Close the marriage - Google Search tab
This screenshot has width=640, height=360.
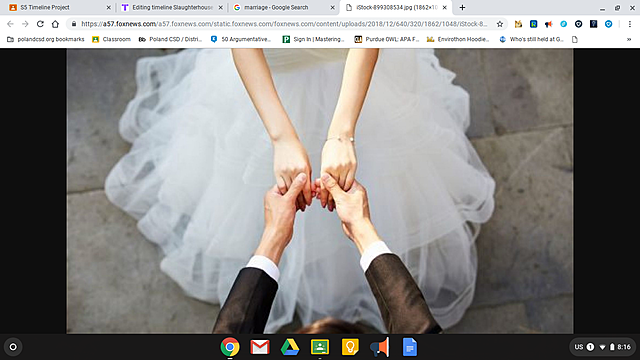click(332, 7)
